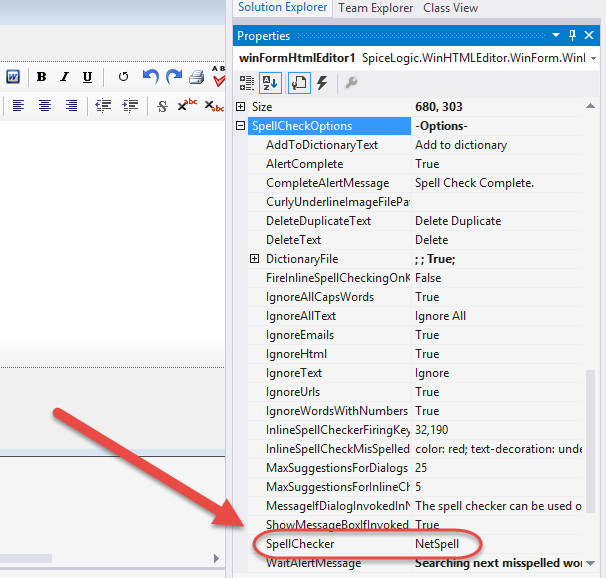The height and width of the screenshot is (578, 606).
Task: Click the IgnoreText value Ignore
Action: point(497,373)
